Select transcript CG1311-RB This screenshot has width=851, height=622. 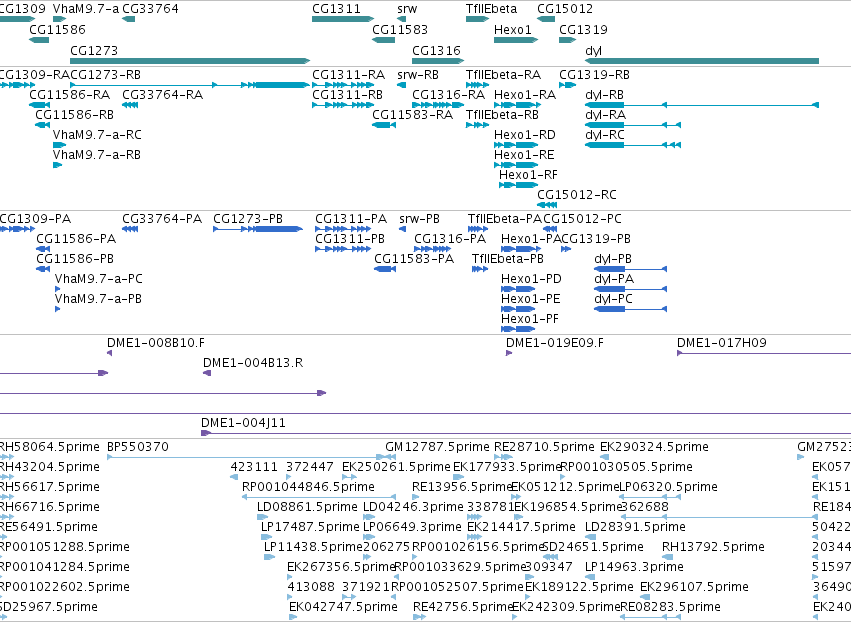[x=343, y=105]
